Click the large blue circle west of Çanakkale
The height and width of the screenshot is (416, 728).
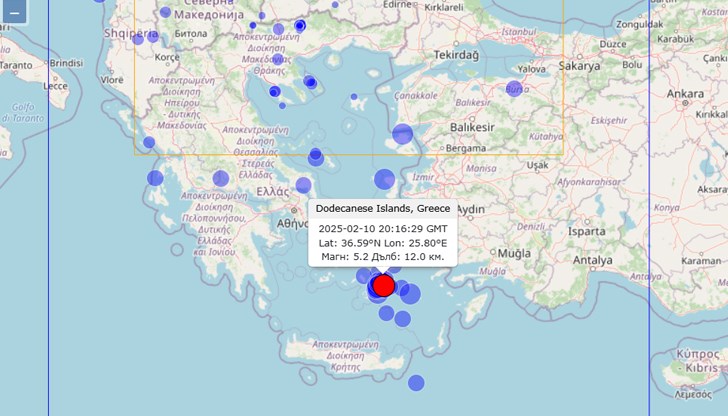pos(403,134)
